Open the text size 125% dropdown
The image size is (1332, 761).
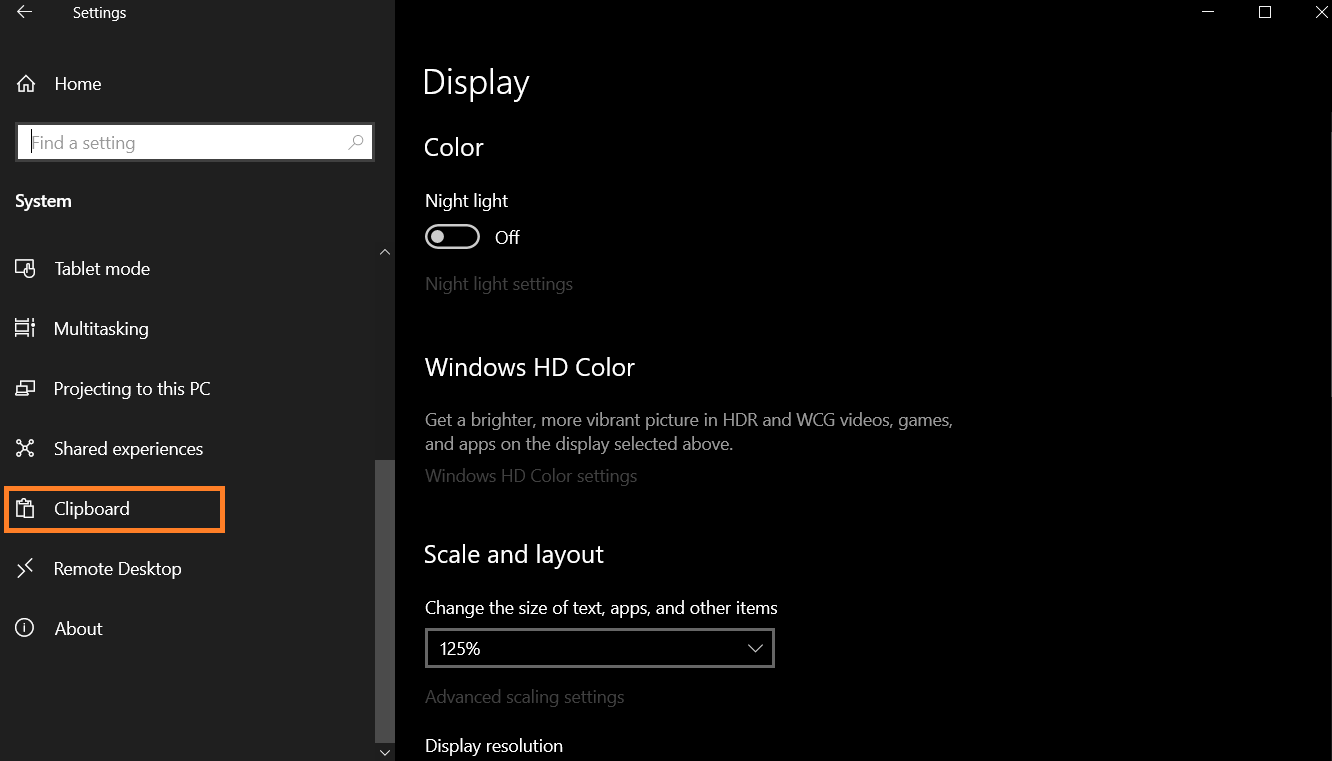pyautogui.click(x=599, y=648)
